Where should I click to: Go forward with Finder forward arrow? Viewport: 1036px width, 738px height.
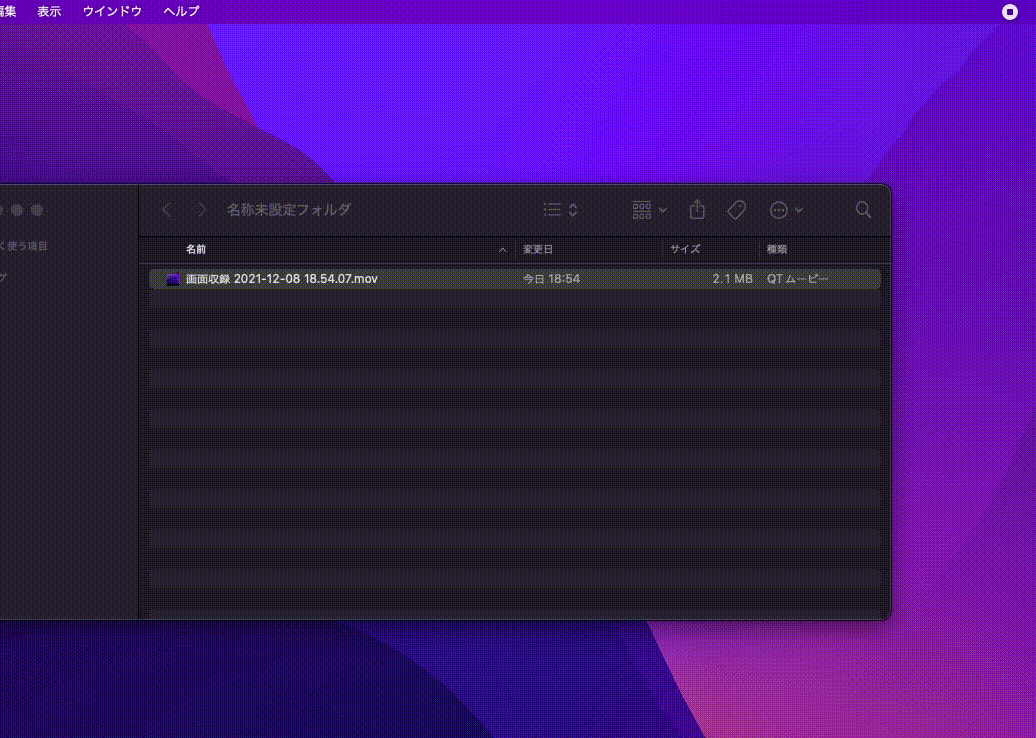[202, 210]
